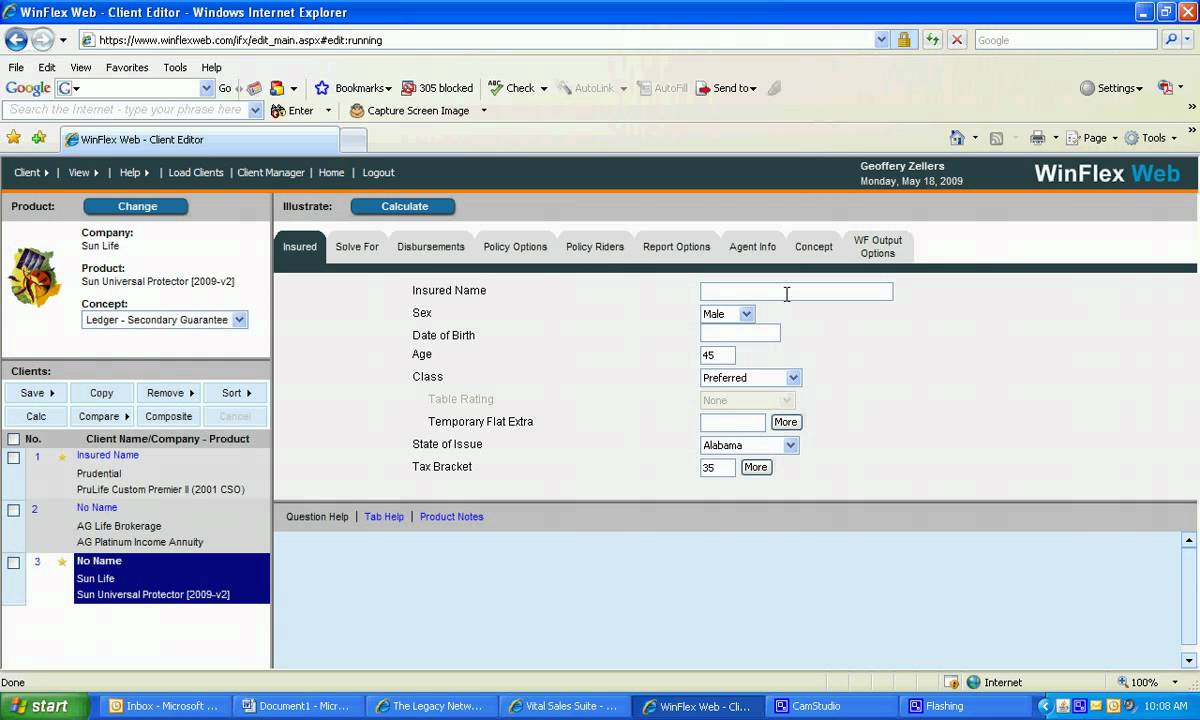Check the box for client 2 AG Life

tap(14, 510)
